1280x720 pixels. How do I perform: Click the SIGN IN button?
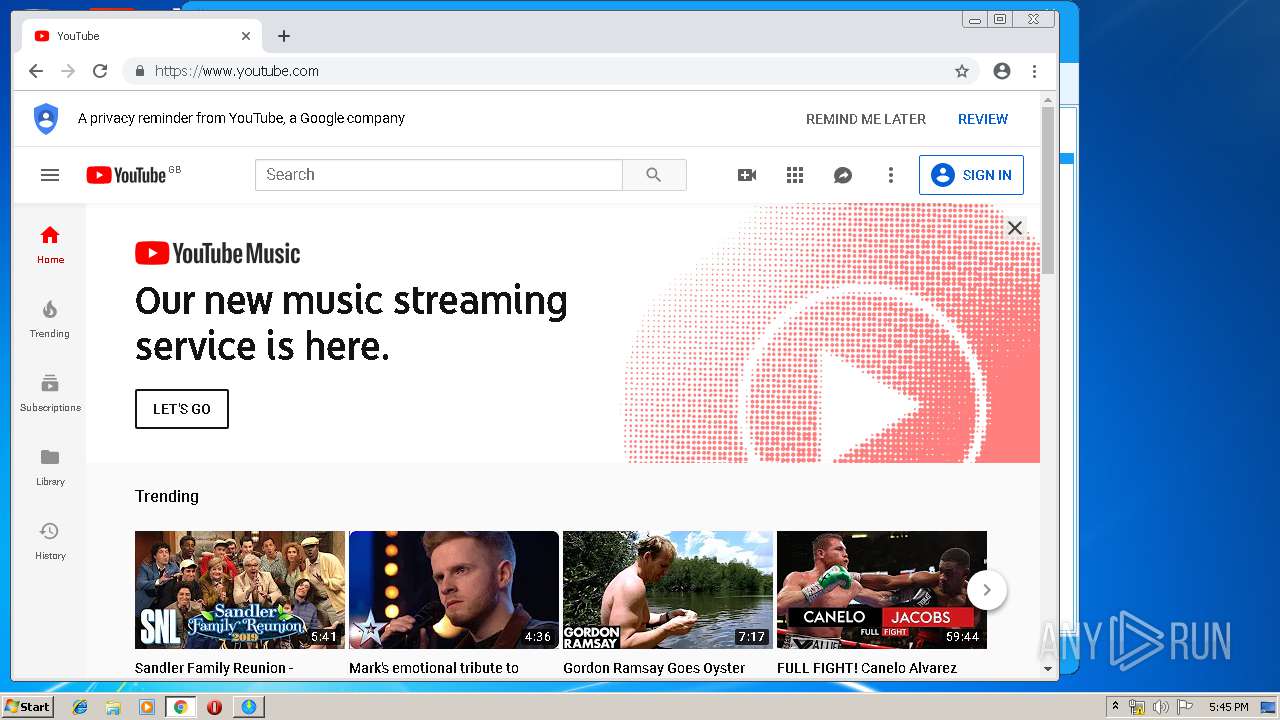pyautogui.click(x=971, y=175)
